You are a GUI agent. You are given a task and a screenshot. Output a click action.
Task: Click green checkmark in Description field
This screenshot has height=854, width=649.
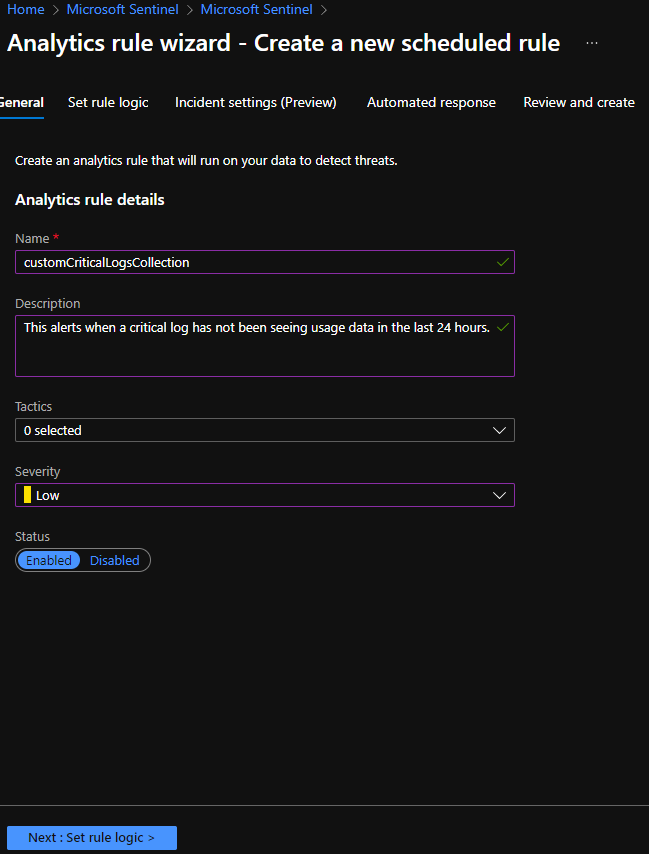503,327
